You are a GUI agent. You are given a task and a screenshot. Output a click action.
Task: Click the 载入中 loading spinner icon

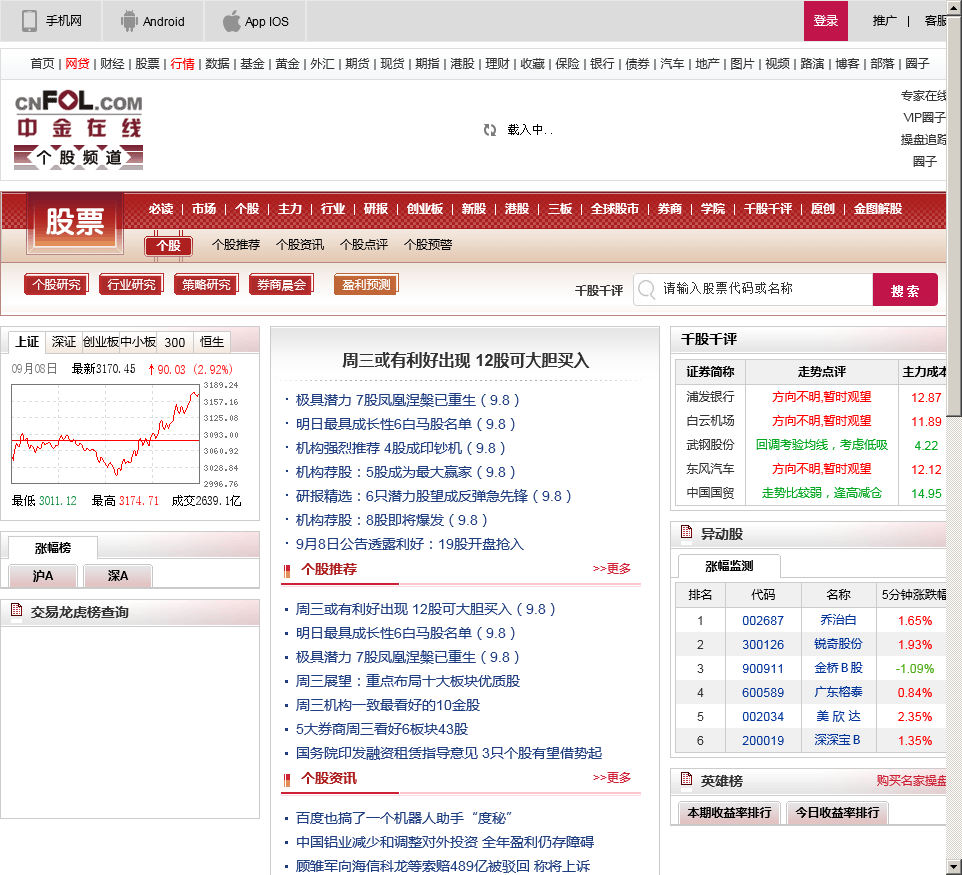coord(490,130)
